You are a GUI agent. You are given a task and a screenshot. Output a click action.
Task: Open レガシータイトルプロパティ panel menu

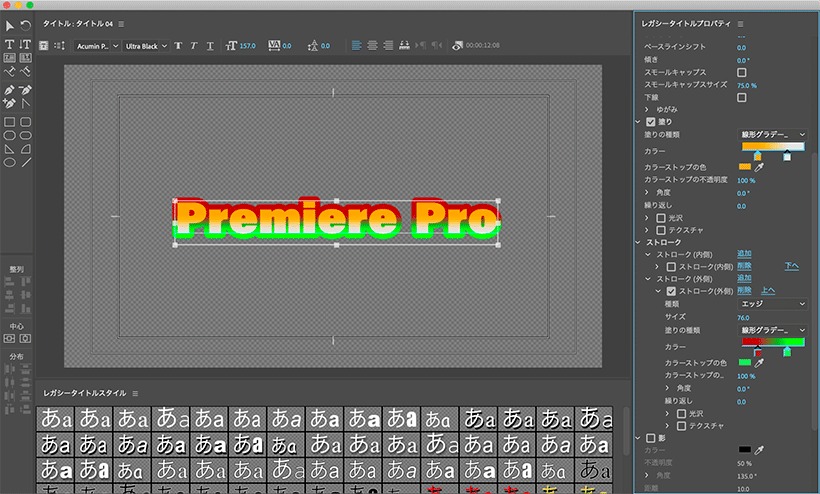(x=740, y=24)
